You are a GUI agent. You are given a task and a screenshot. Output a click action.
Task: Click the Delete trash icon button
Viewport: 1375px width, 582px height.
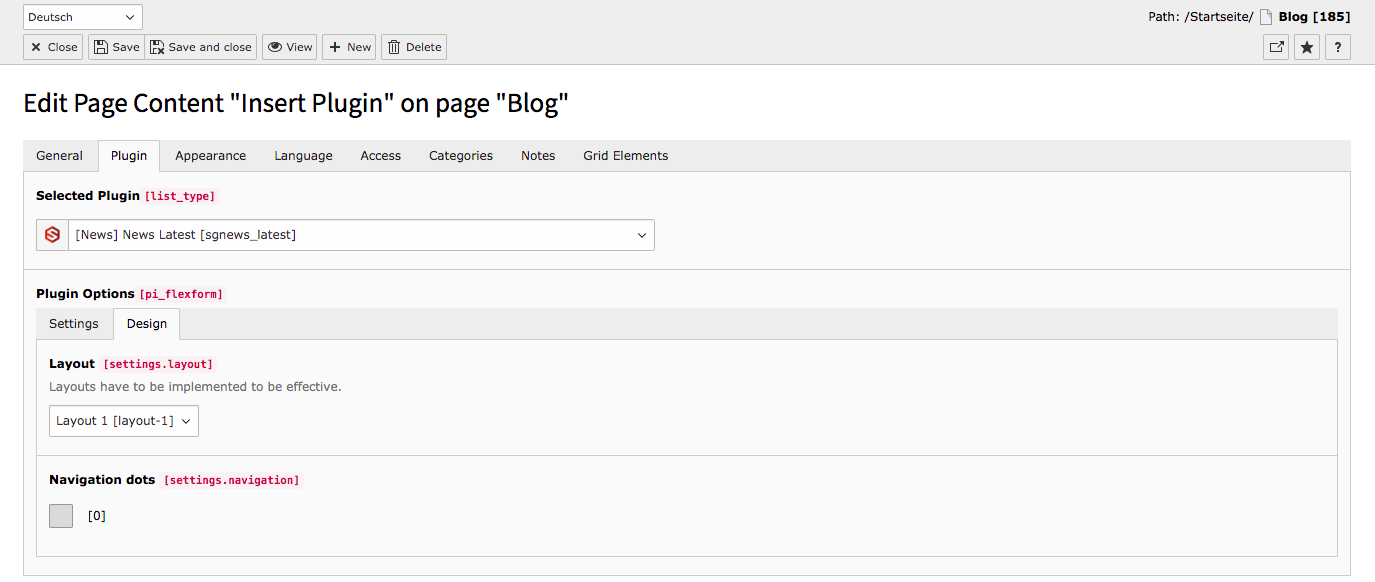pyautogui.click(x=414, y=47)
